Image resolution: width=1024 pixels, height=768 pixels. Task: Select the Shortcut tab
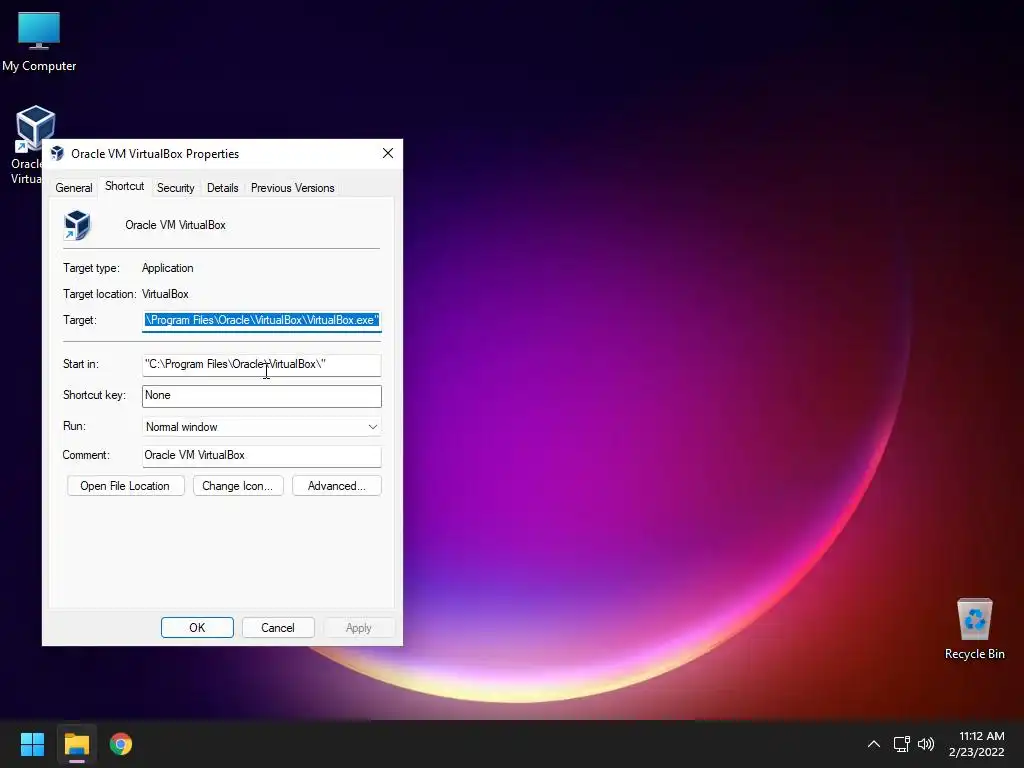click(x=125, y=186)
